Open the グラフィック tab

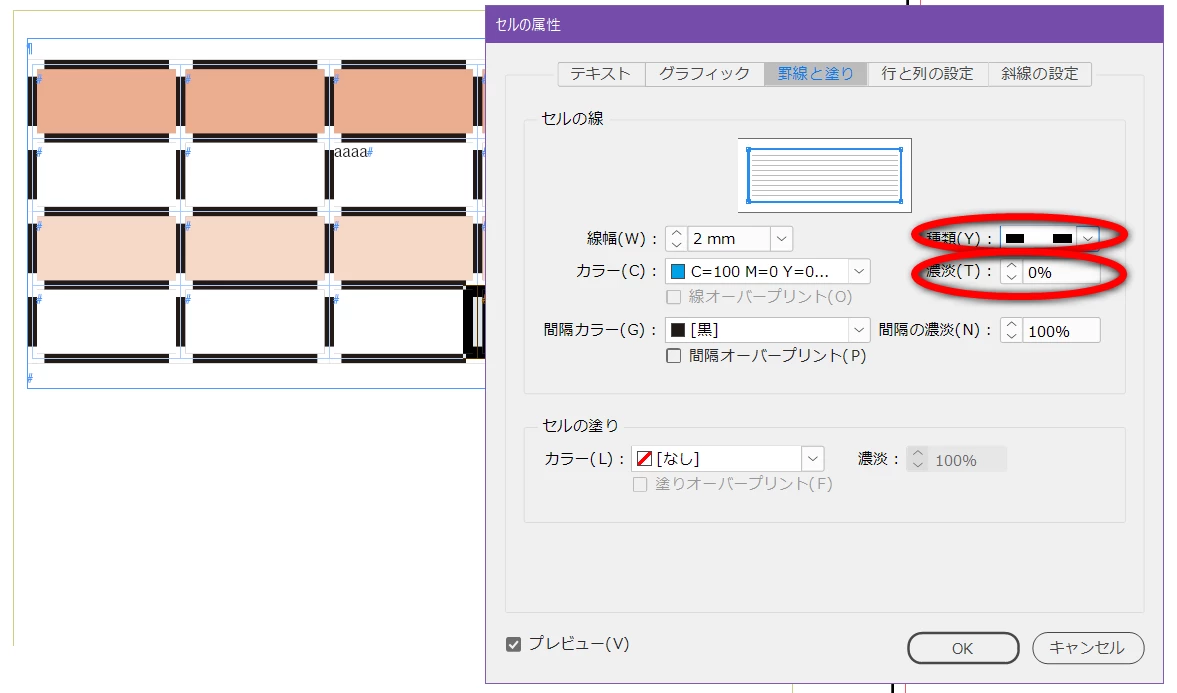(704, 74)
